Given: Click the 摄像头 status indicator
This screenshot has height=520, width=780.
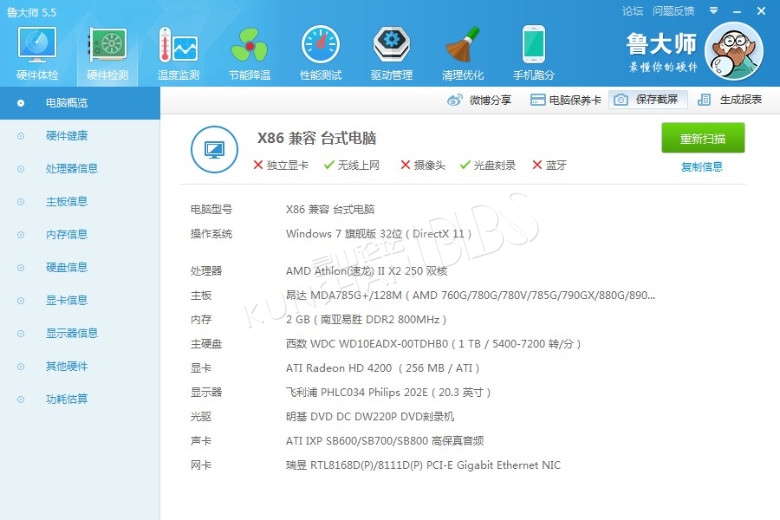Looking at the screenshot, I should [423, 165].
